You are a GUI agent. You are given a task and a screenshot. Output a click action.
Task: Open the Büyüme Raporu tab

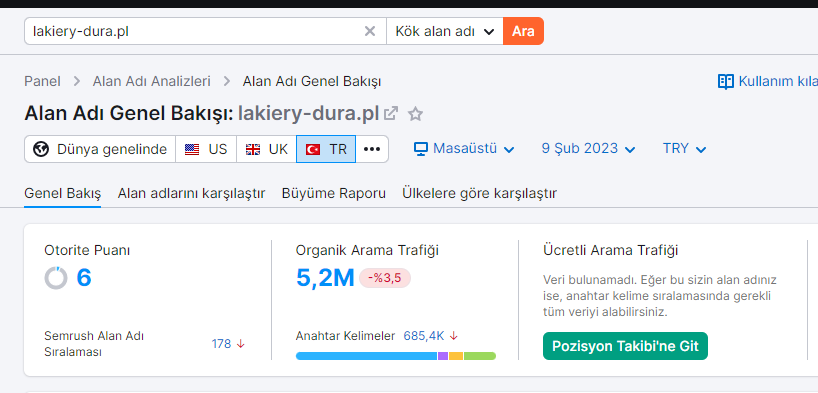[334, 194]
